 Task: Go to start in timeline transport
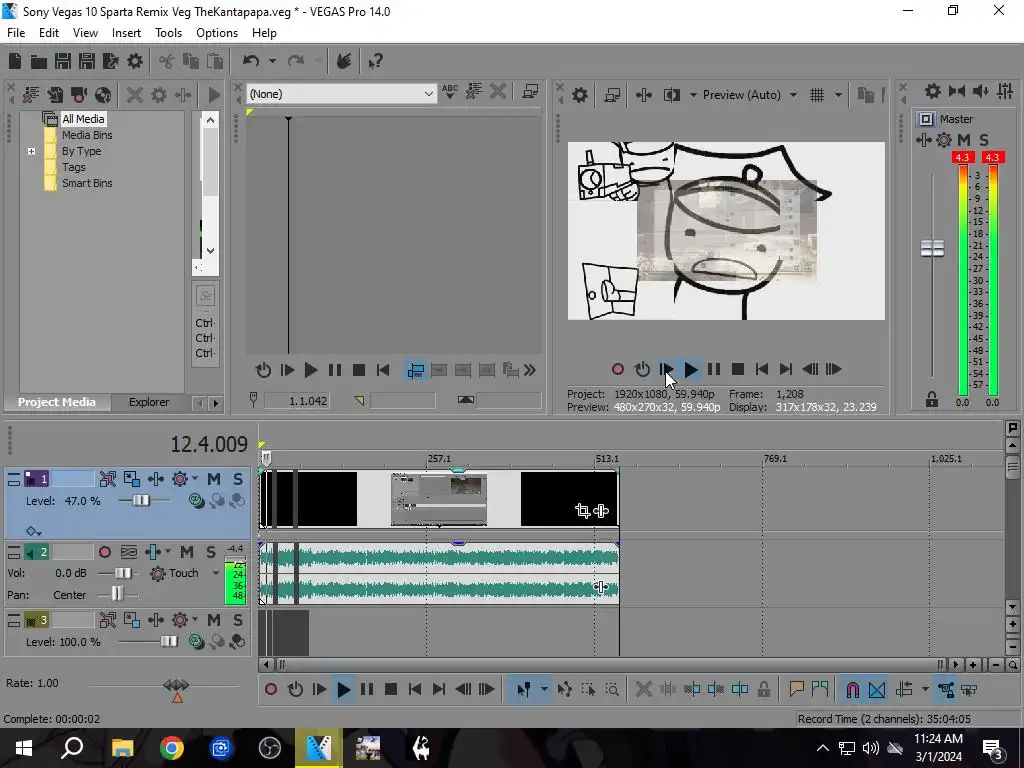coord(415,690)
